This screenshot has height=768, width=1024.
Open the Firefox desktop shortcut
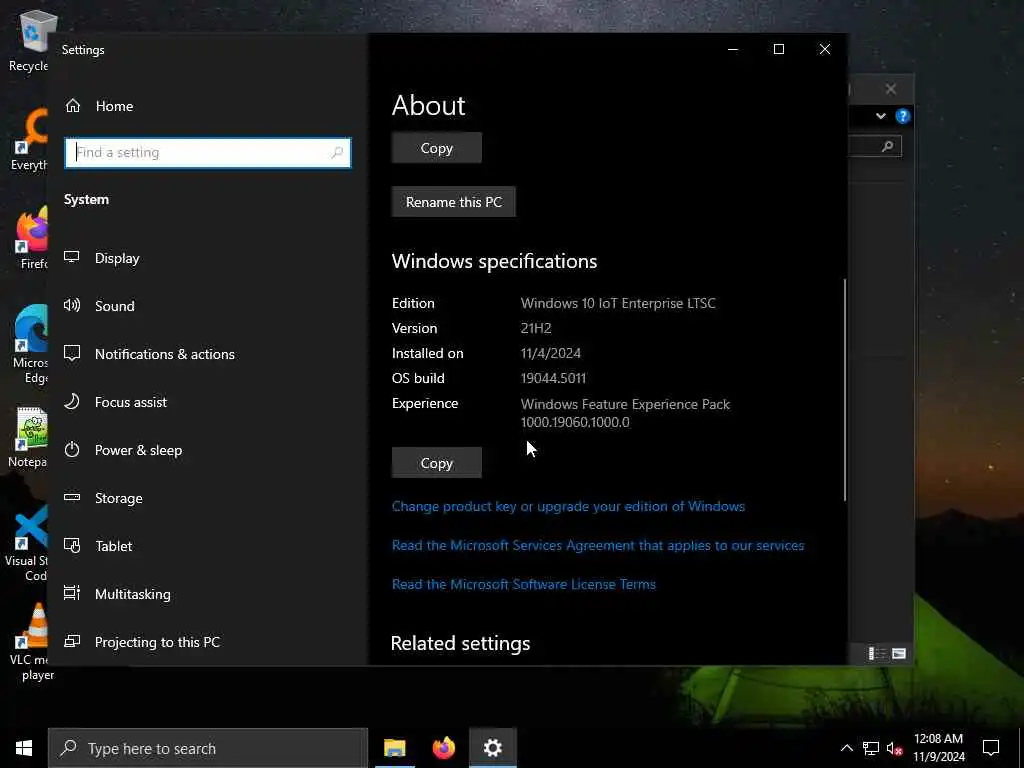33,238
